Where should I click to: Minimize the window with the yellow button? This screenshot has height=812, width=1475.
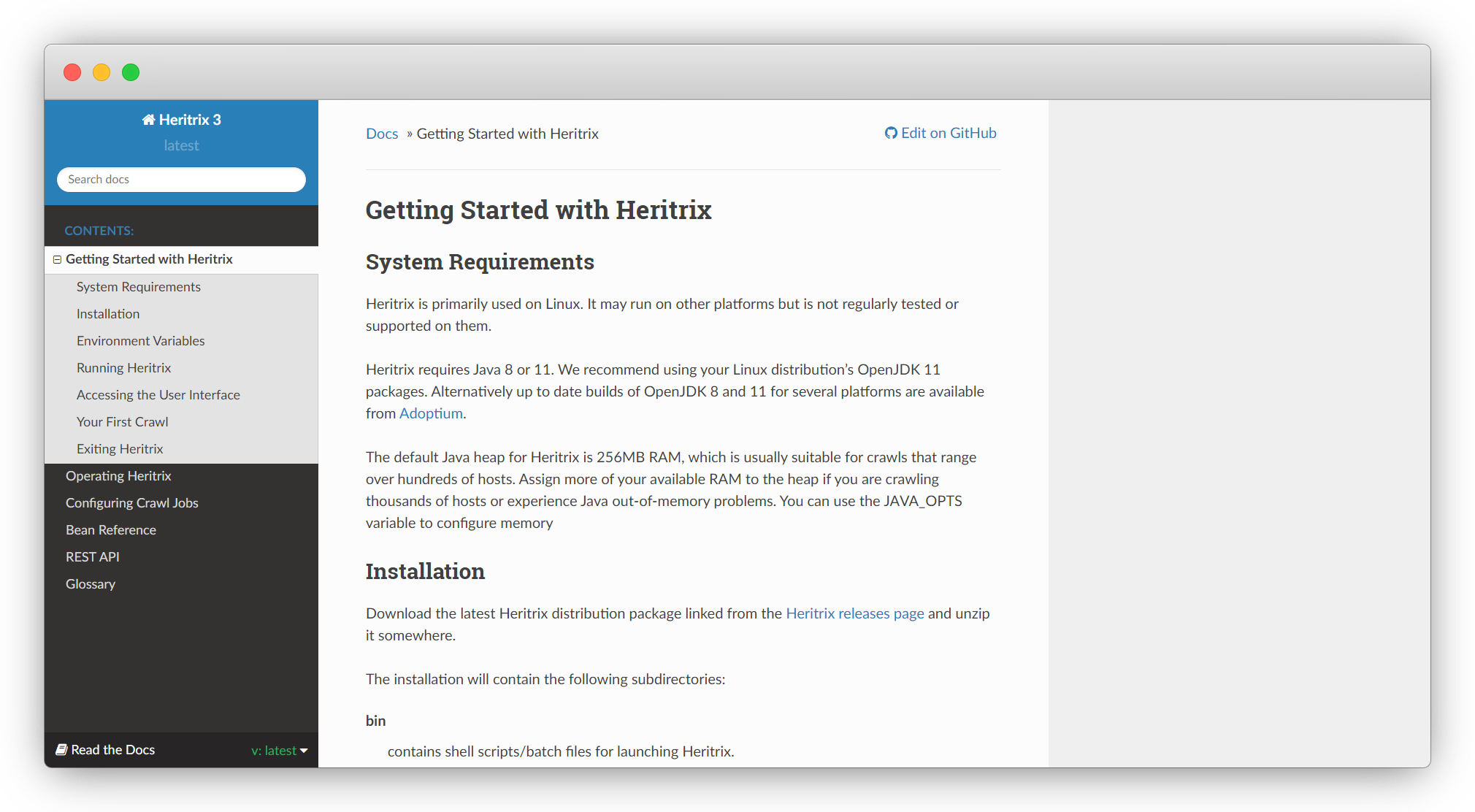(101, 72)
